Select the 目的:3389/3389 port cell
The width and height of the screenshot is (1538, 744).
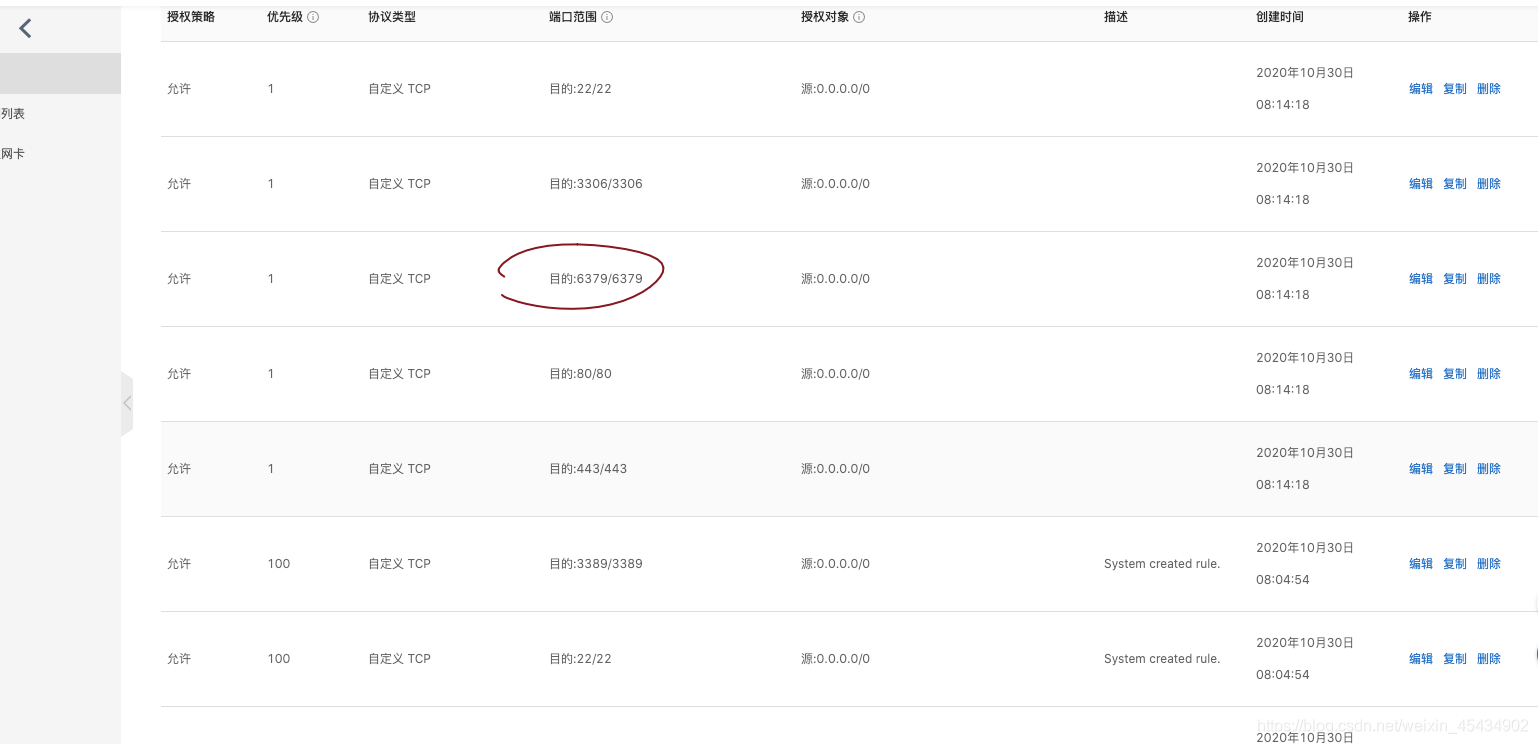coord(596,564)
